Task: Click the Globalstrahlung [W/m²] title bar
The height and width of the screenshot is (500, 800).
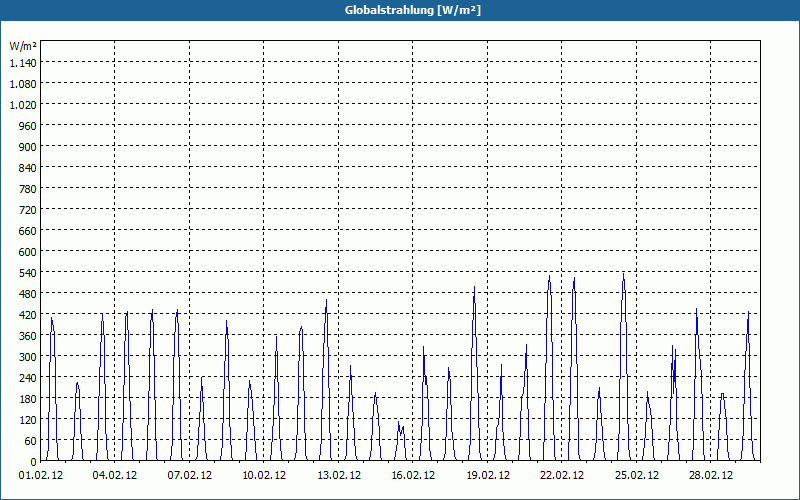Action: pos(400,10)
